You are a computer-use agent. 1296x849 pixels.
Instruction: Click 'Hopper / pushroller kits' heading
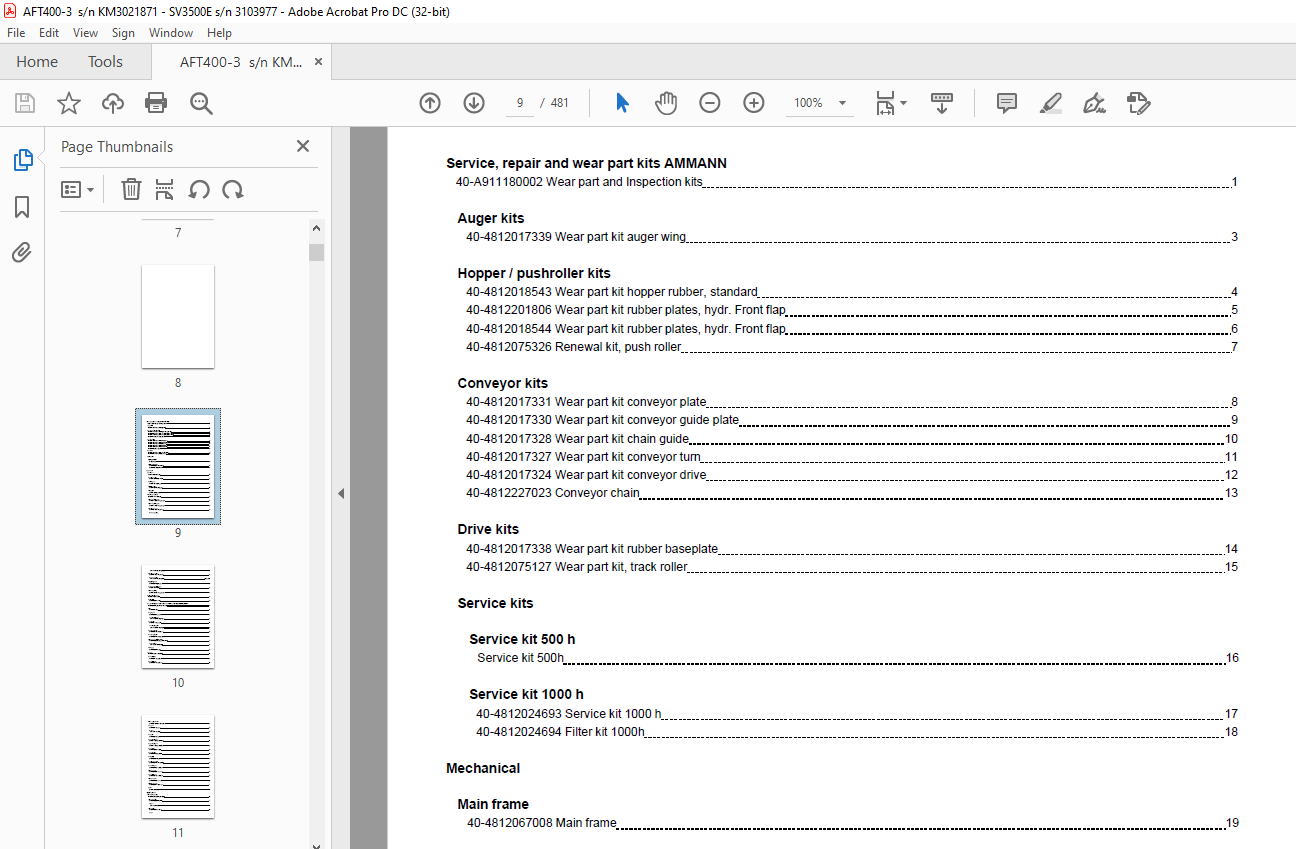coord(534,273)
